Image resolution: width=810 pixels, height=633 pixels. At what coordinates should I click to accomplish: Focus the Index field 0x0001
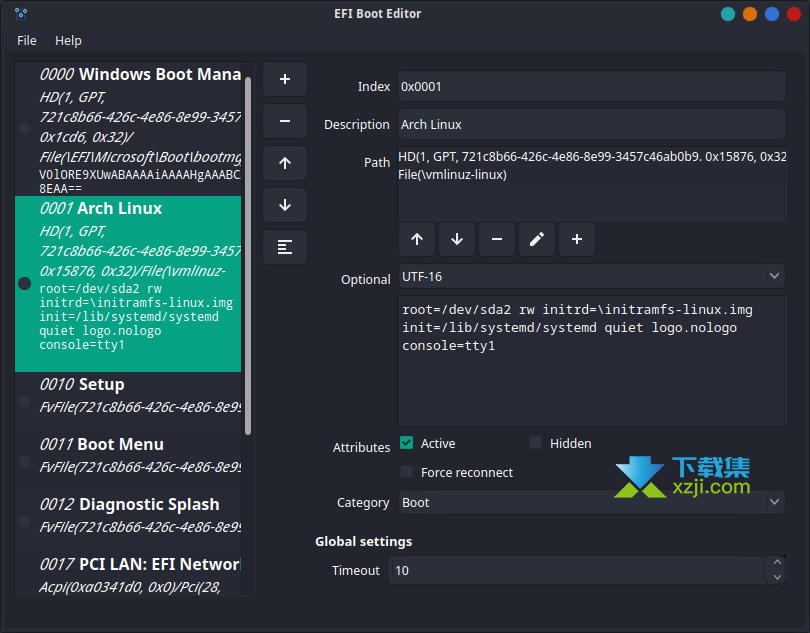pyautogui.click(x=592, y=86)
